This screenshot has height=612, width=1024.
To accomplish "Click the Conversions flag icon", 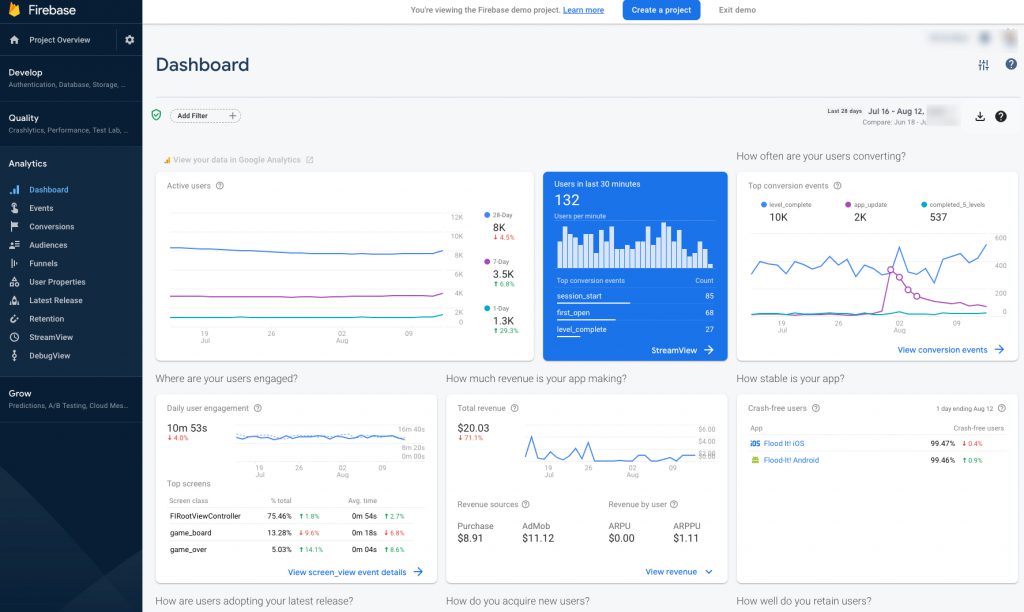I will click(14, 226).
